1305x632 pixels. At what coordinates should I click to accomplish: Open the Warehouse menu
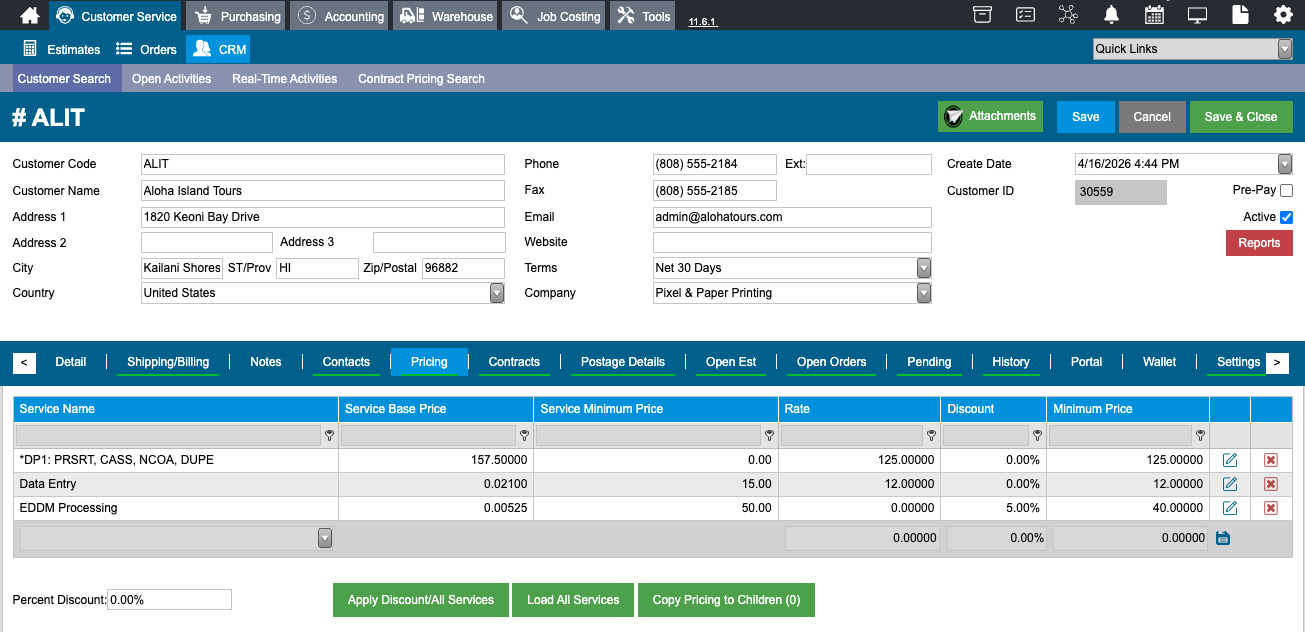click(x=447, y=16)
